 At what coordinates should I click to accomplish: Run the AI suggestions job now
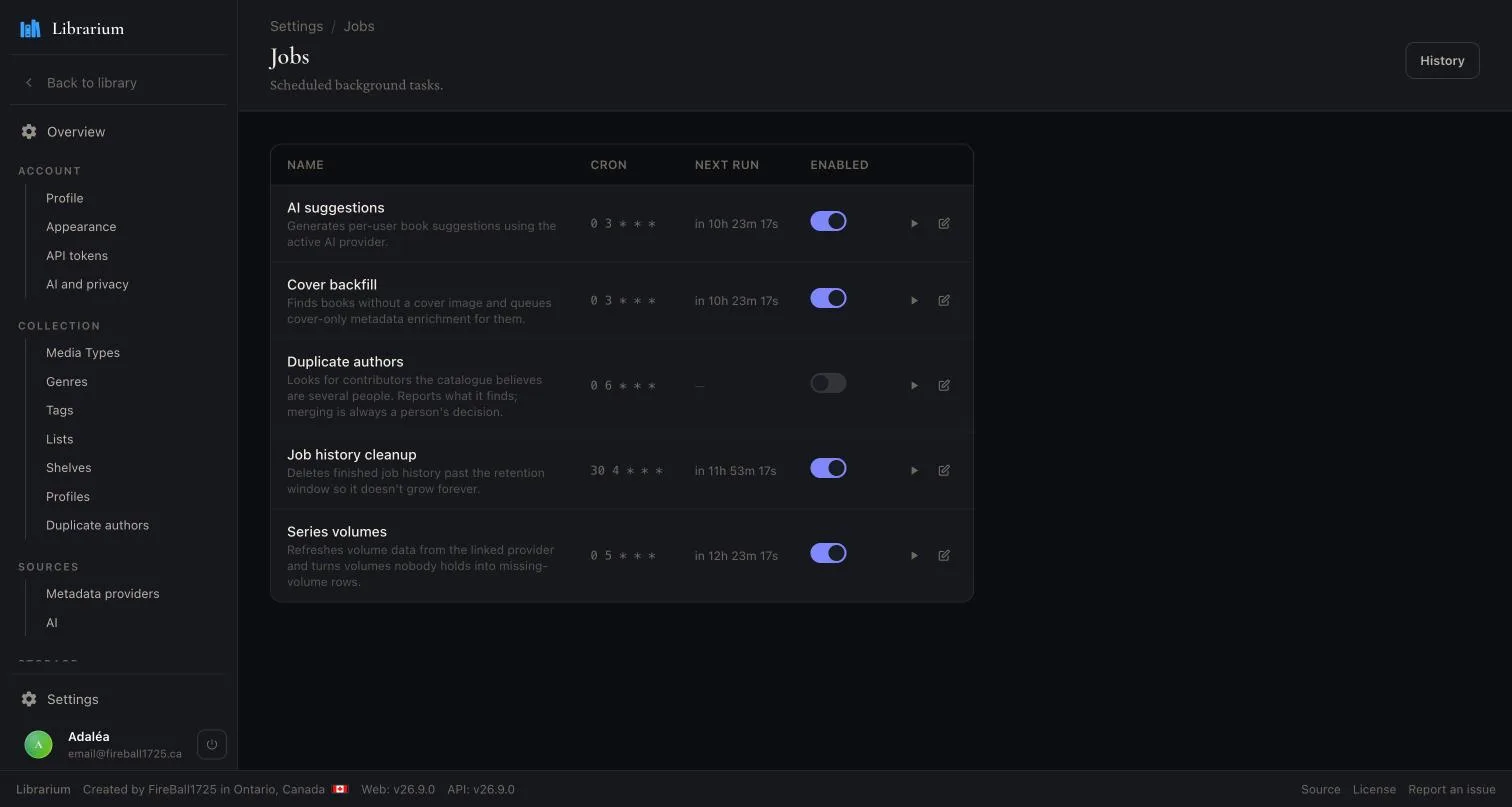pyautogui.click(x=914, y=224)
